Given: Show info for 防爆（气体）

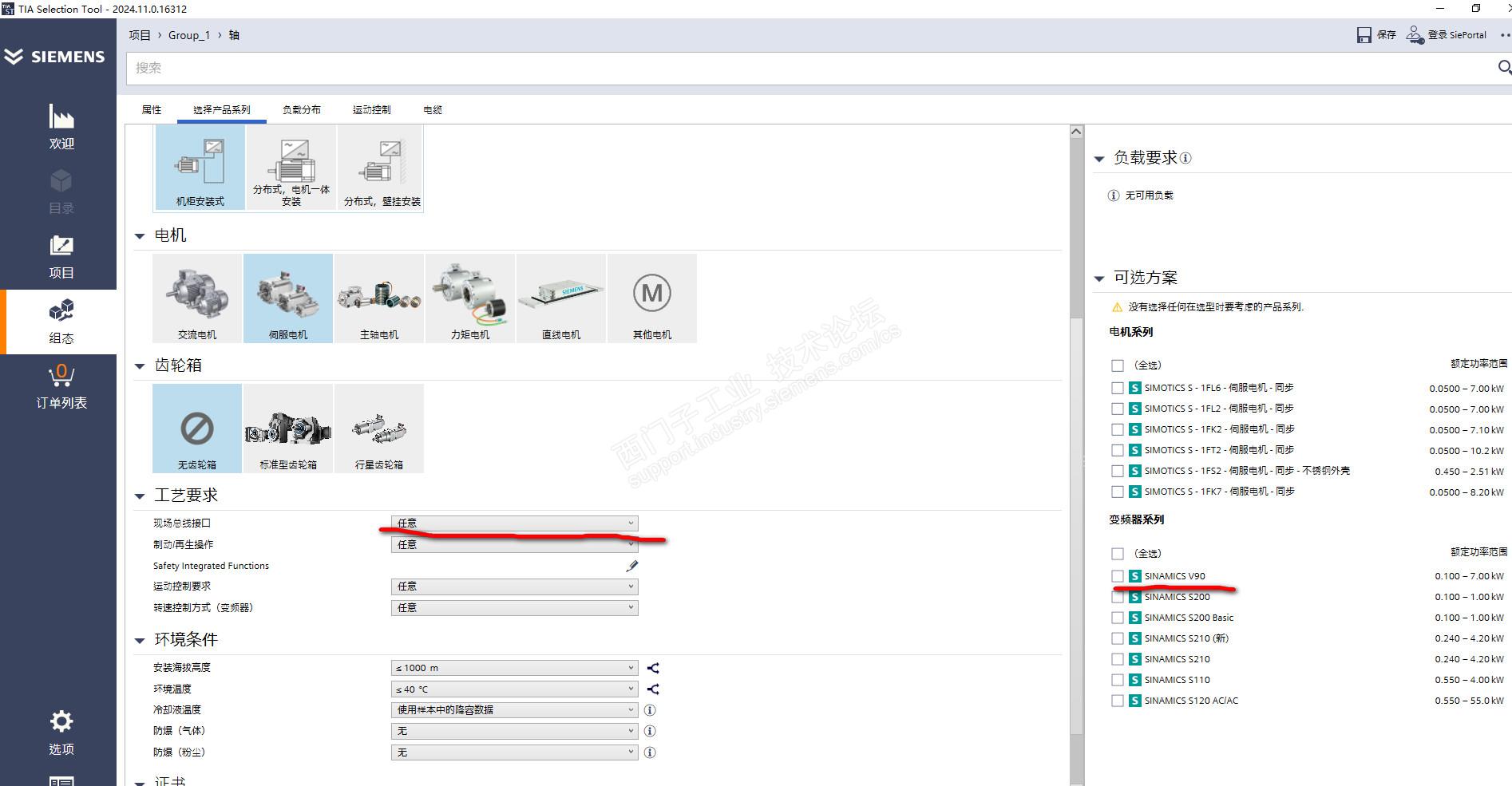Looking at the screenshot, I should click(650, 731).
